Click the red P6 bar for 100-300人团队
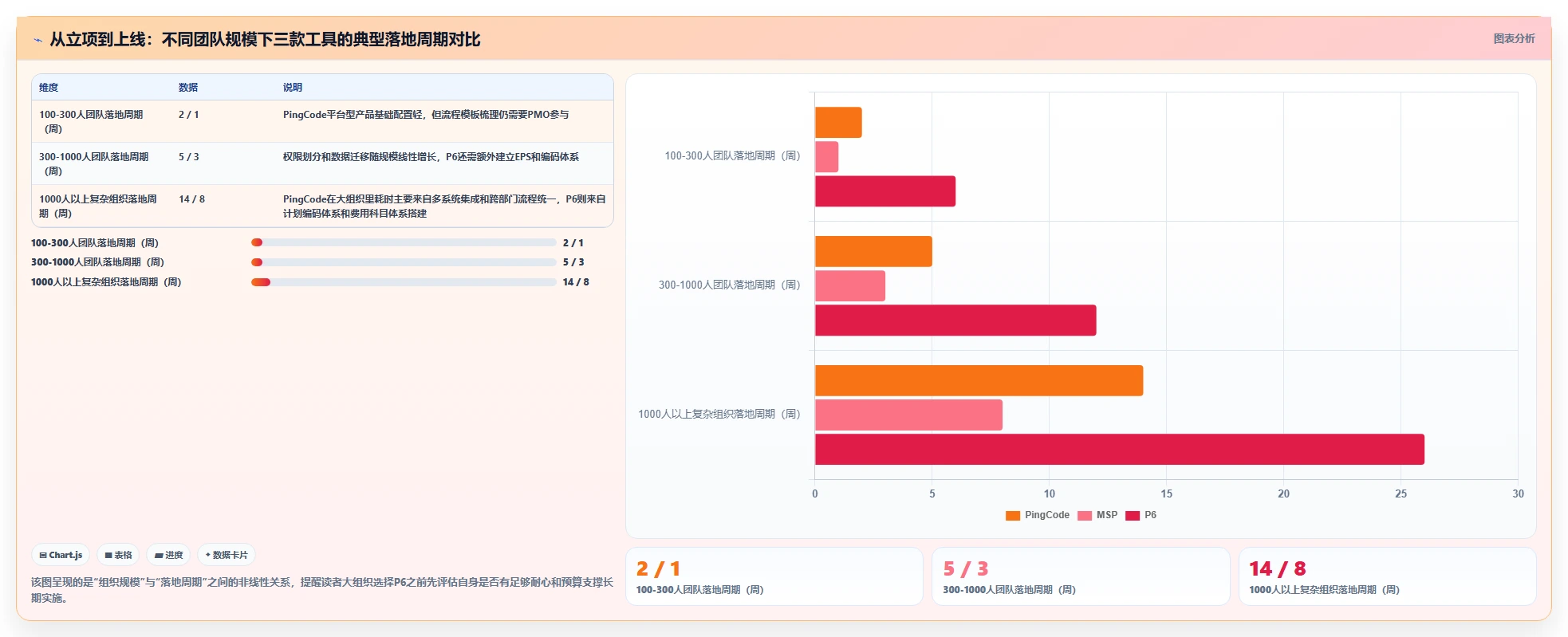Viewport: 1568px width, 637px height. tap(885, 191)
